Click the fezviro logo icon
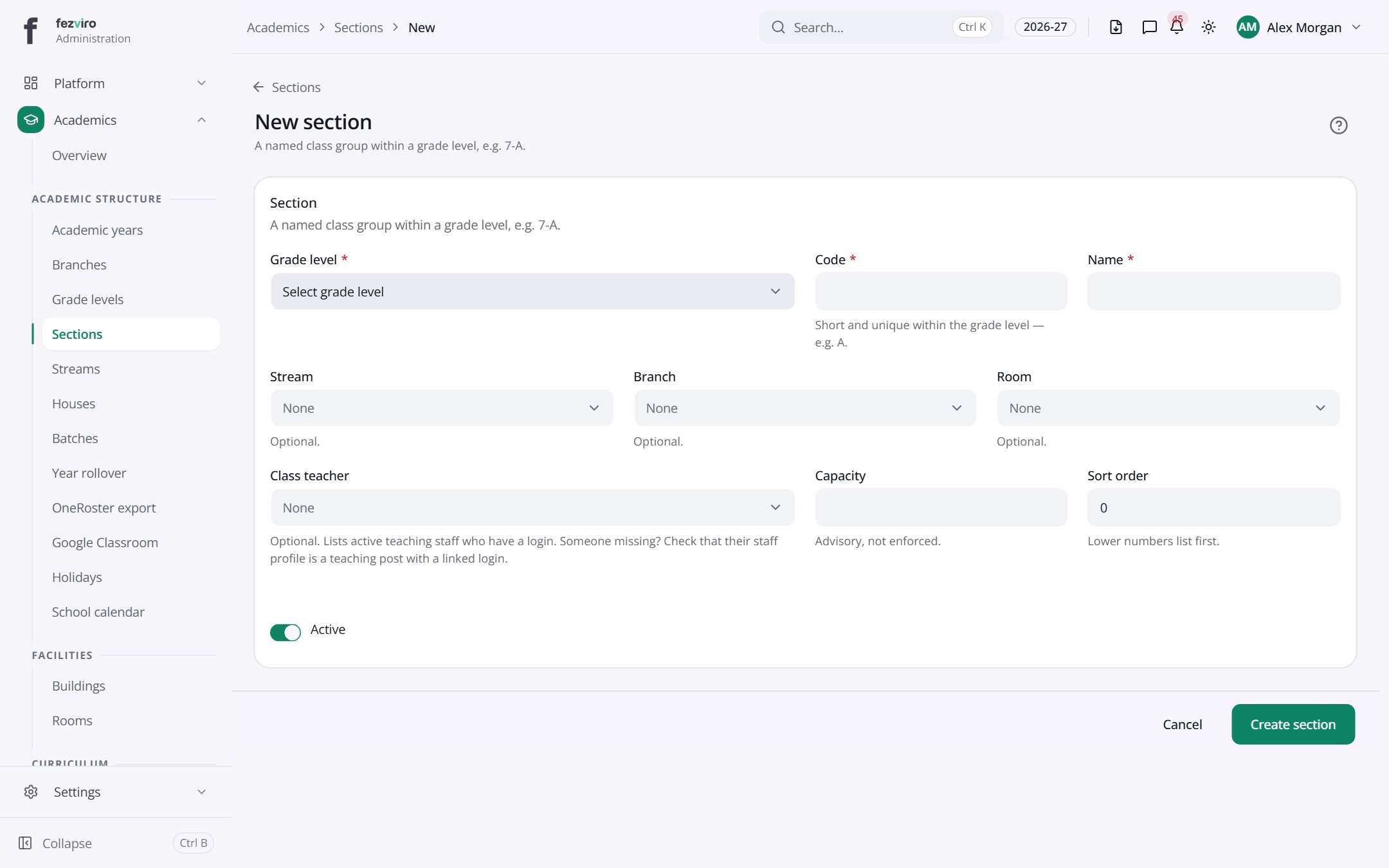 pyautogui.click(x=30, y=30)
